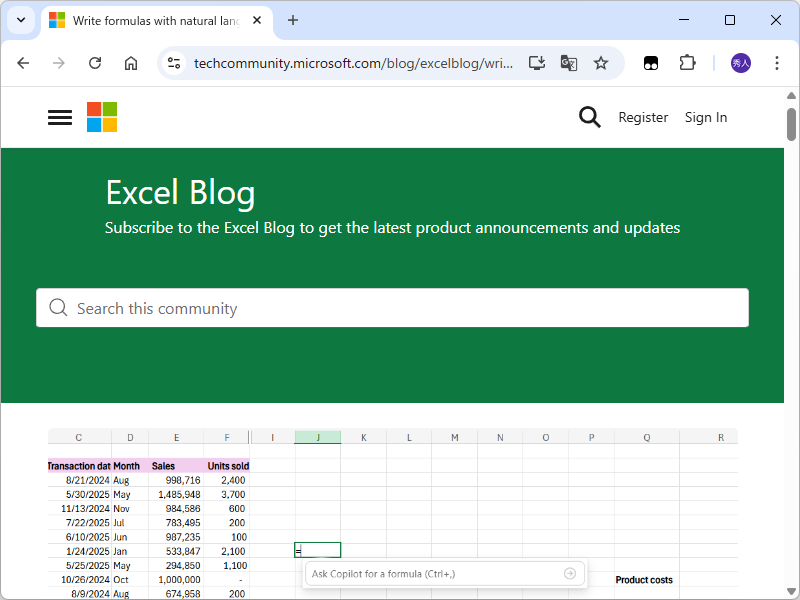Viewport: 800px width, 600px height.
Task: Click the Microsoft logo icon
Action: pyautogui.click(x=101, y=117)
